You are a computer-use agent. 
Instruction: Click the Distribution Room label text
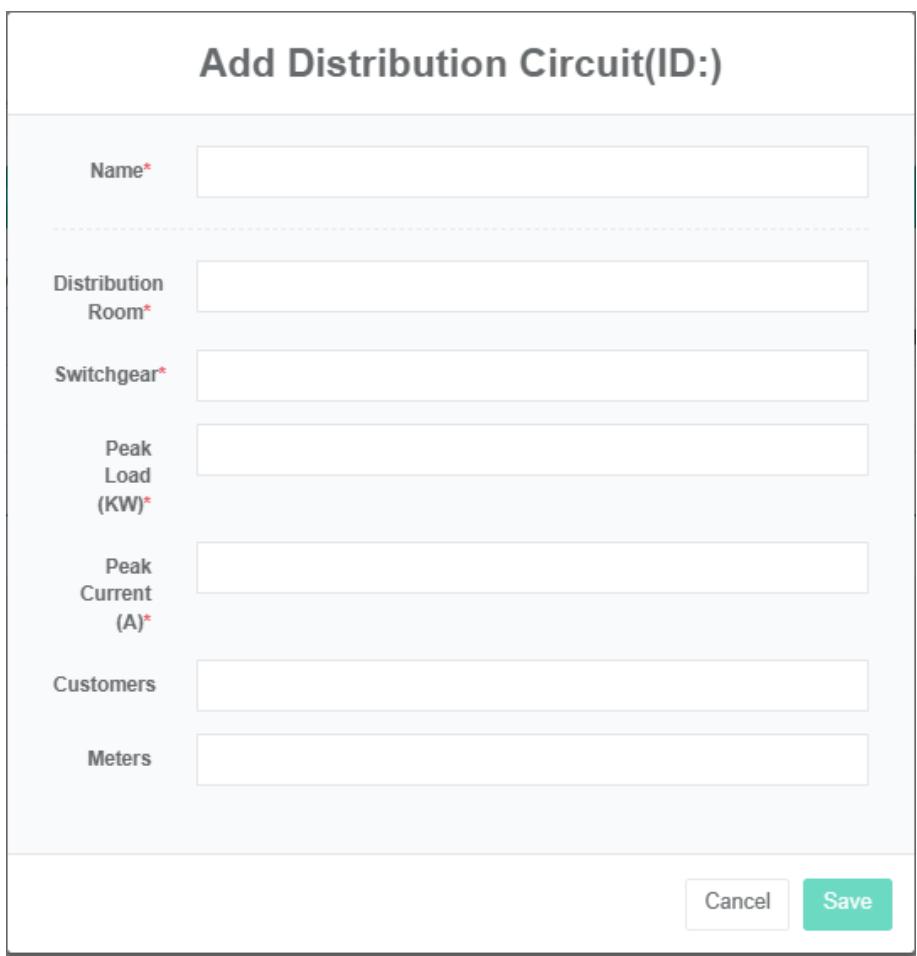108,298
